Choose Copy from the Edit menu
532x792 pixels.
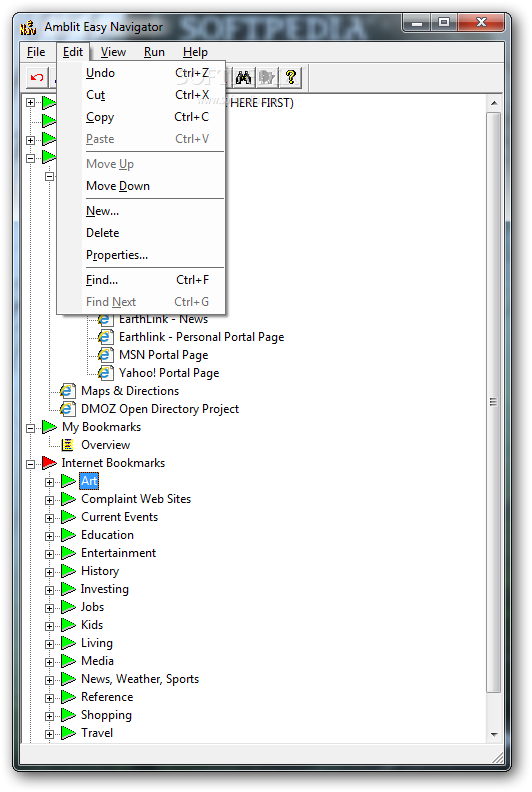(x=141, y=117)
